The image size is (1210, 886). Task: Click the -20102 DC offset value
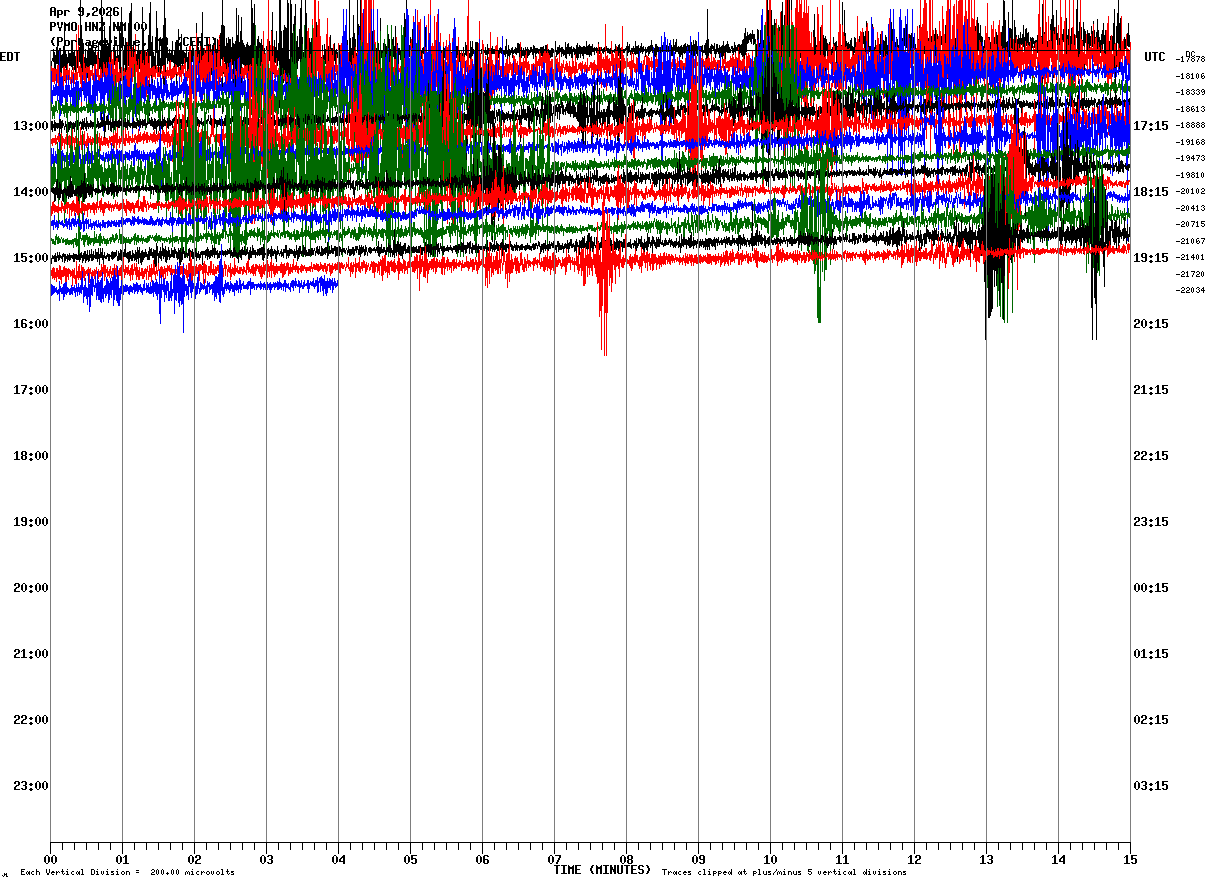point(1191,191)
